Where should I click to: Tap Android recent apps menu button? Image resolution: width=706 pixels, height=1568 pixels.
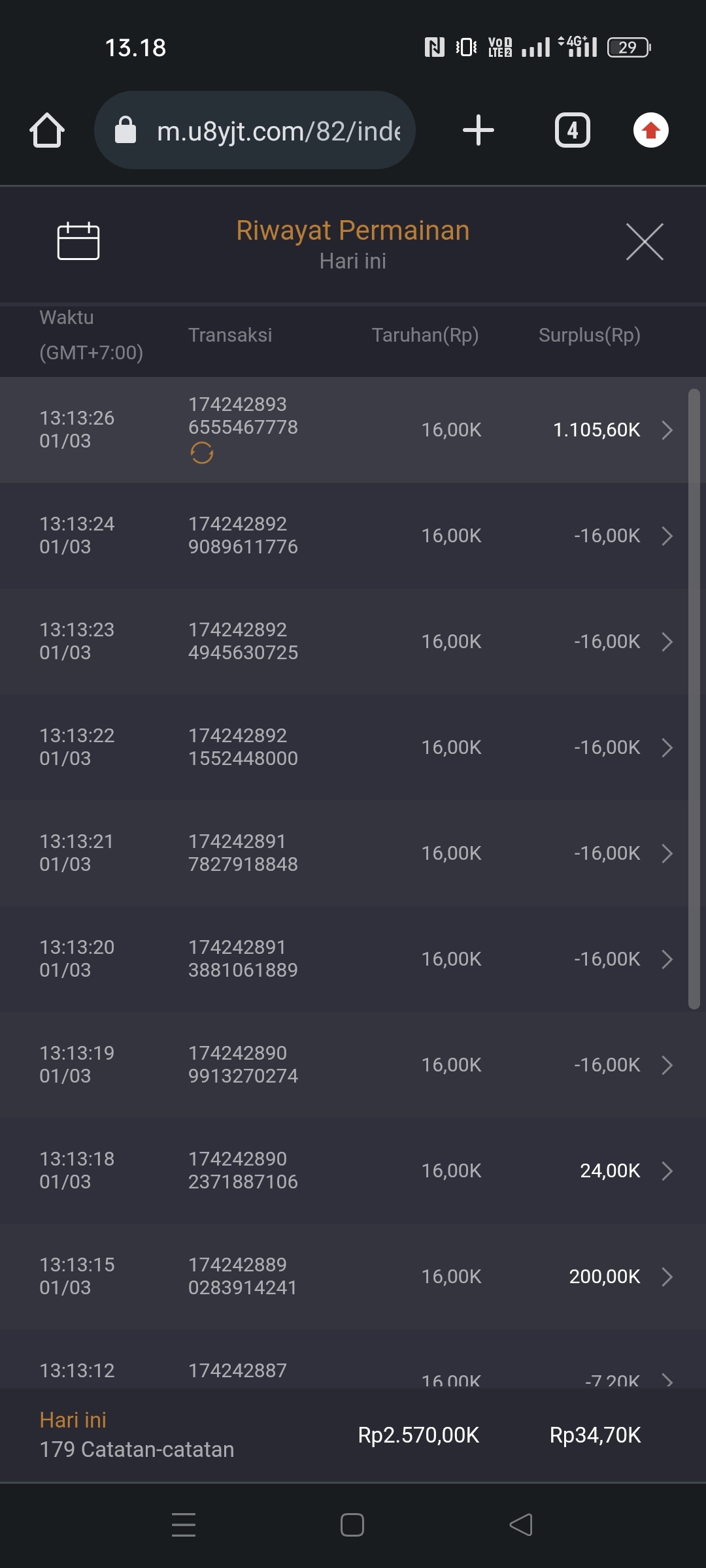pos(184,1524)
